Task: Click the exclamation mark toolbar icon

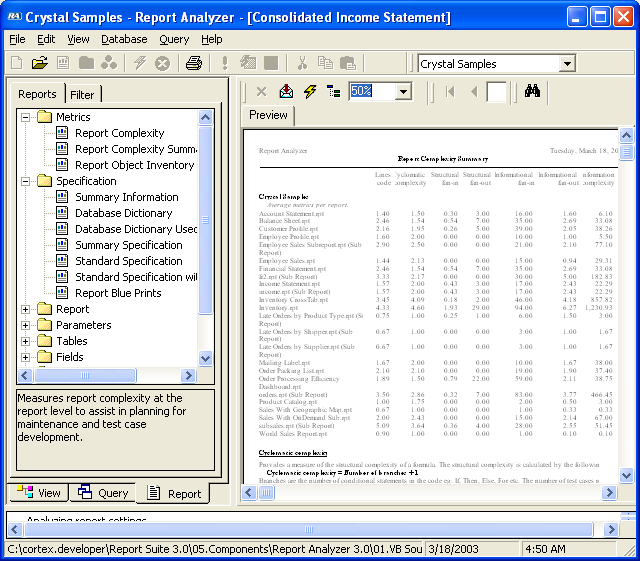Action: pyautogui.click(x=224, y=63)
